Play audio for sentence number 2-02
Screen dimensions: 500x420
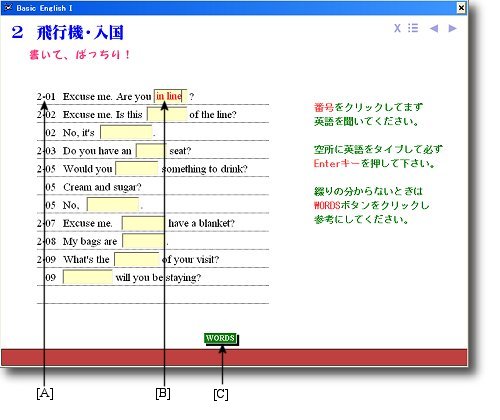click(46, 115)
